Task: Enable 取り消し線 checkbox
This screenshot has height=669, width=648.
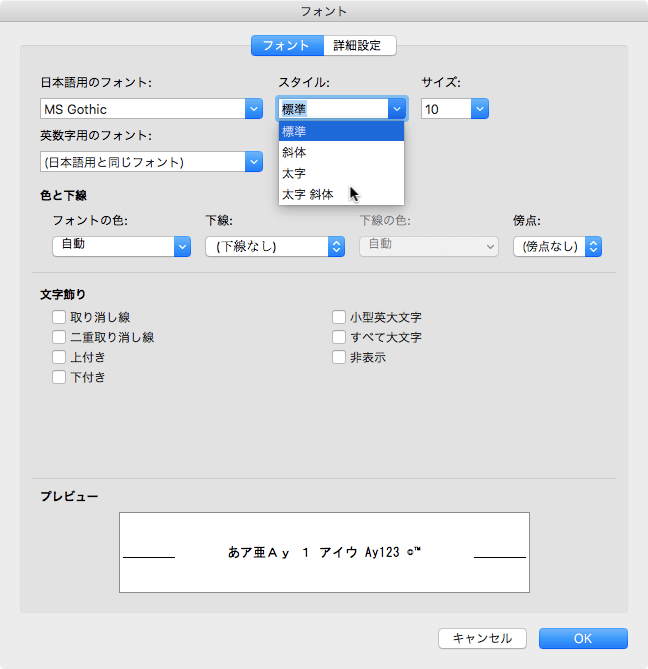Action: (x=59, y=317)
